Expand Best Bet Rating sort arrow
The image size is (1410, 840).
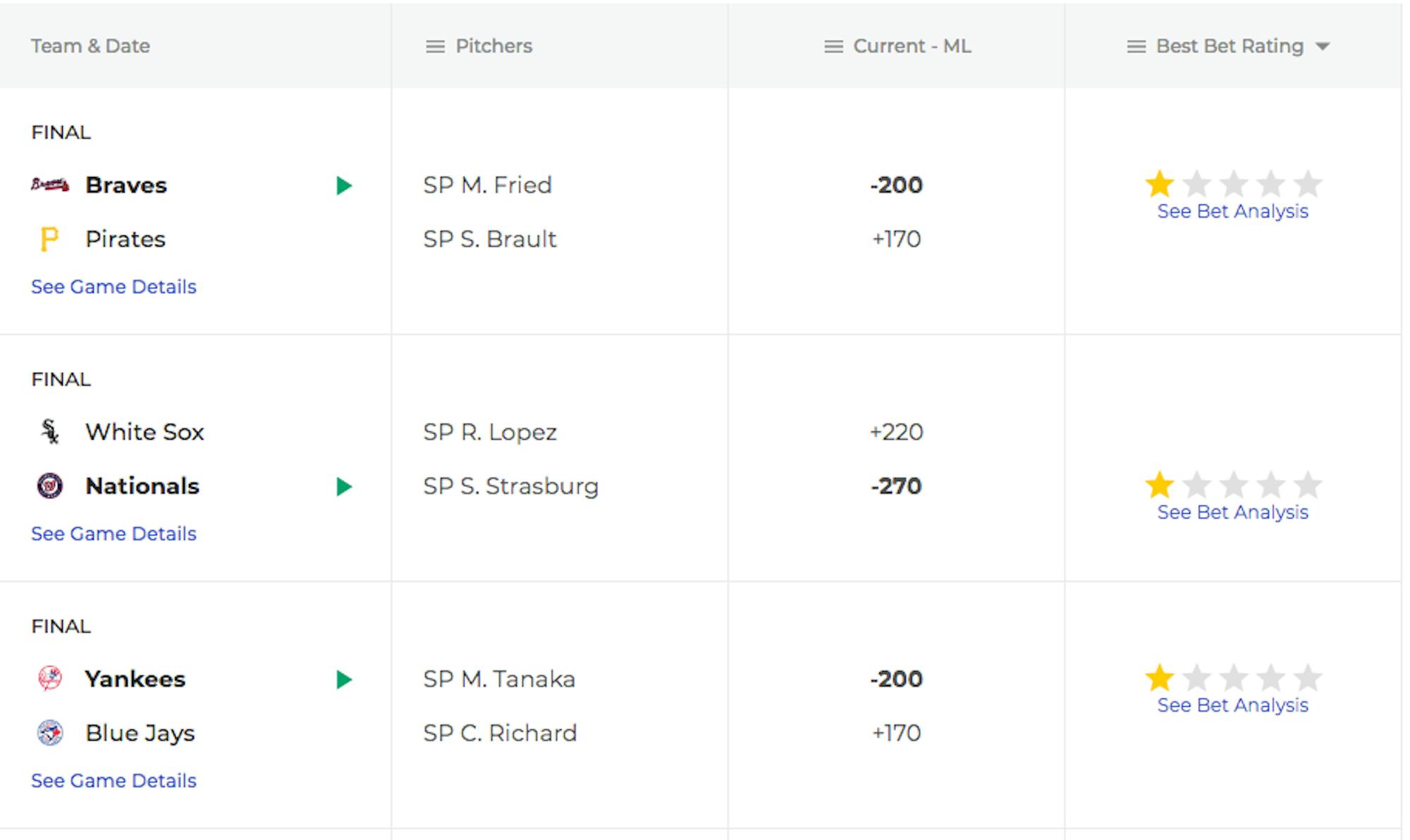[1323, 47]
